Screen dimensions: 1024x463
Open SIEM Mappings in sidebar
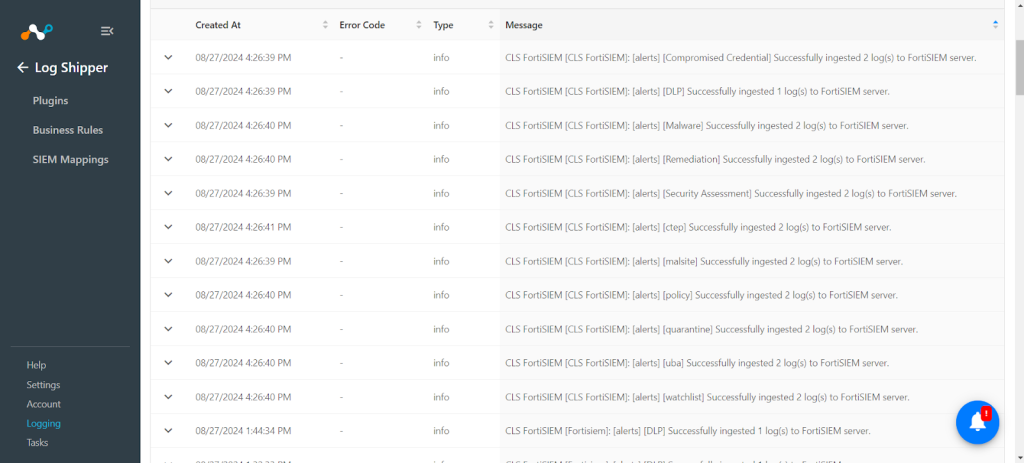coord(71,159)
